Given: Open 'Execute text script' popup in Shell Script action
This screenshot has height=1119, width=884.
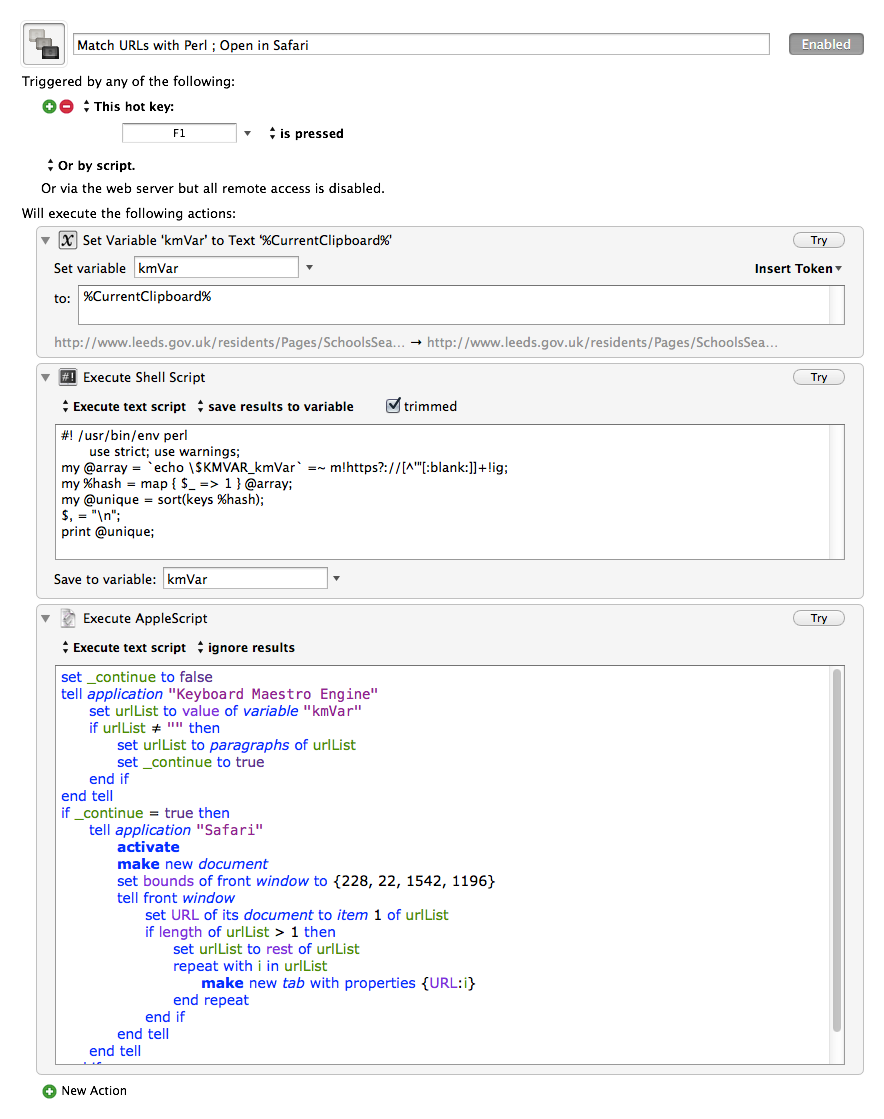Looking at the screenshot, I should (123, 406).
